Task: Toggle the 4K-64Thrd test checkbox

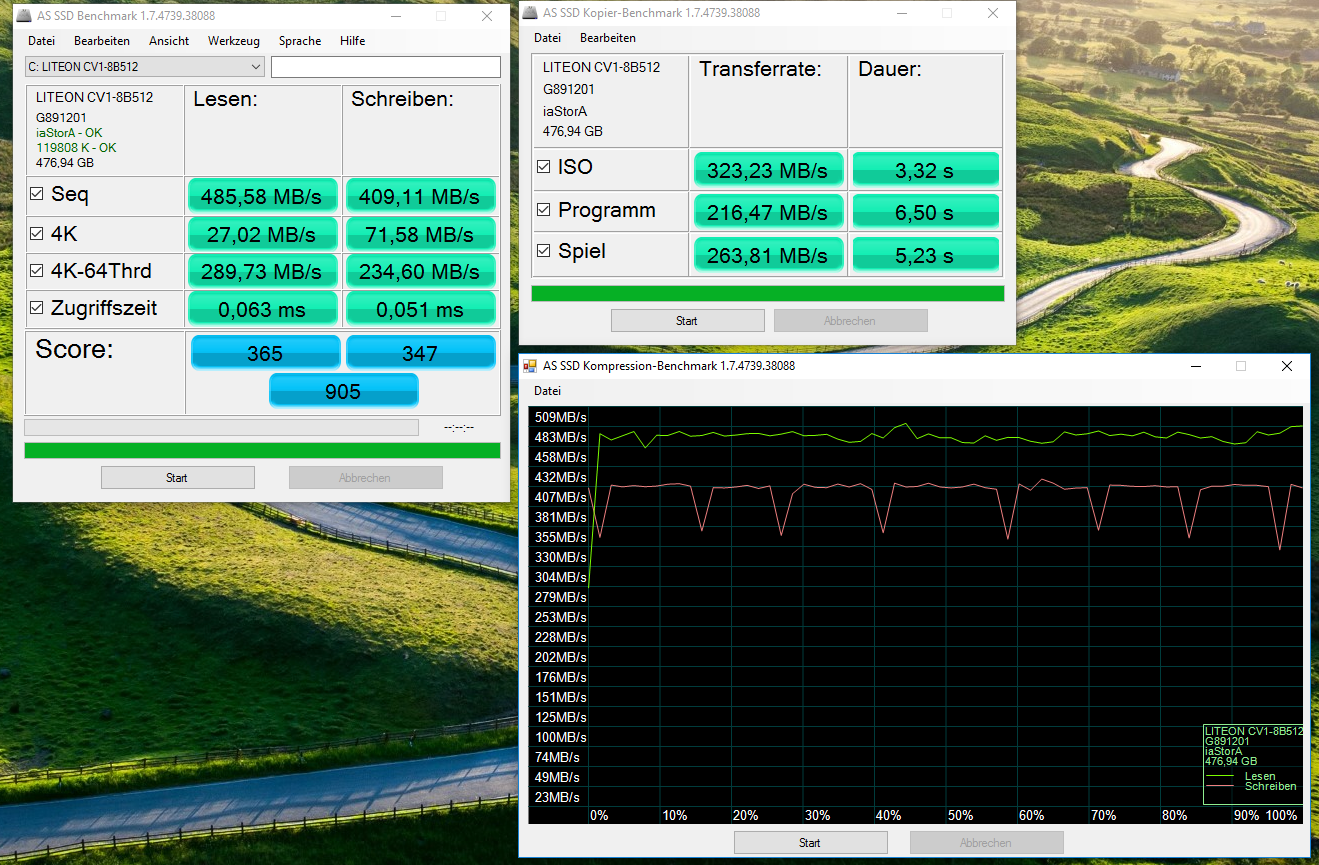Action: click(x=37, y=270)
